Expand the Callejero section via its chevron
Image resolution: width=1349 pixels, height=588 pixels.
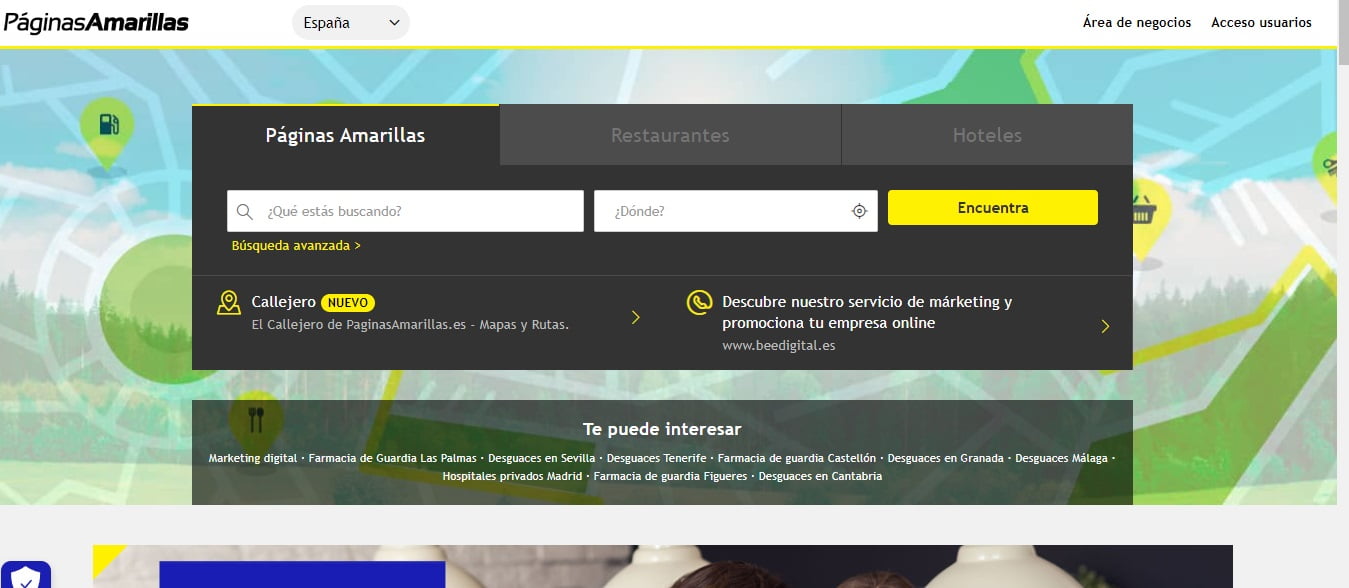click(x=636, y=317)
